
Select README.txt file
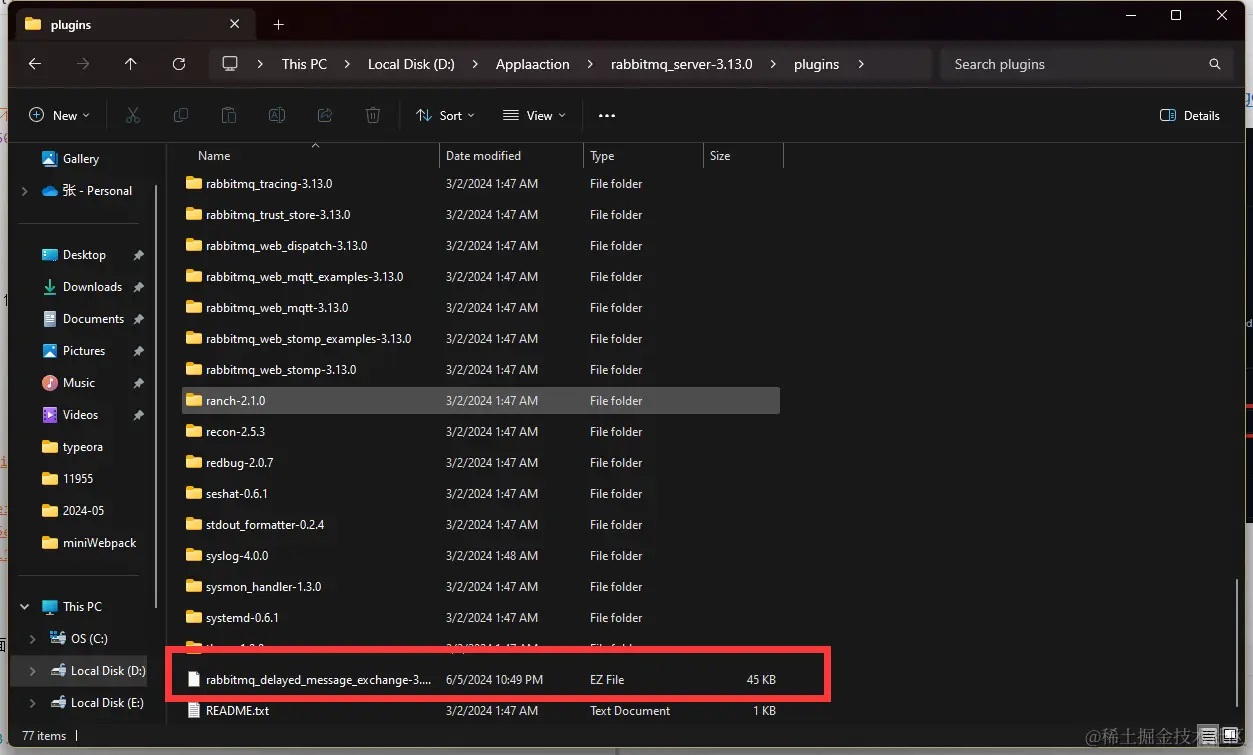pos(480,710)
